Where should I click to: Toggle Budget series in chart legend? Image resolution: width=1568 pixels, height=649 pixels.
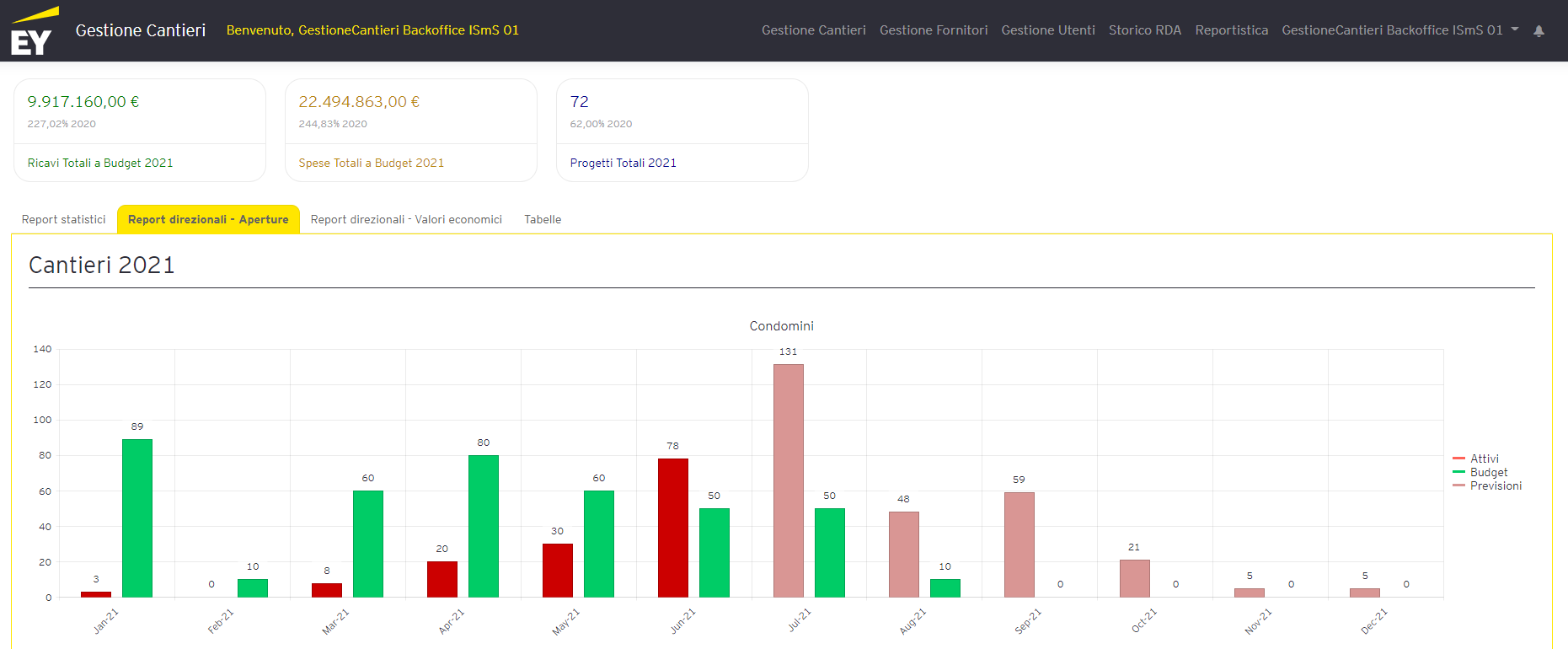[x=1488, y=472]
